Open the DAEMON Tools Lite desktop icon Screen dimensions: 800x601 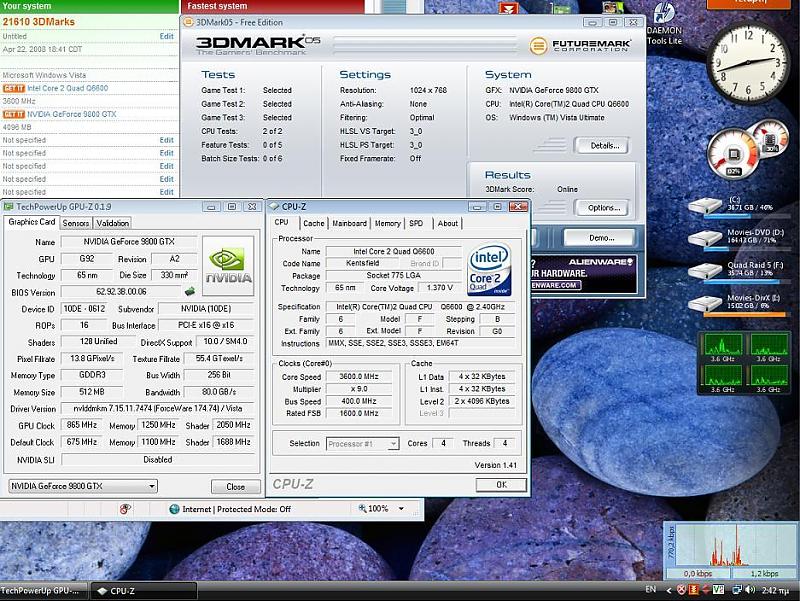tap(664, 23)
